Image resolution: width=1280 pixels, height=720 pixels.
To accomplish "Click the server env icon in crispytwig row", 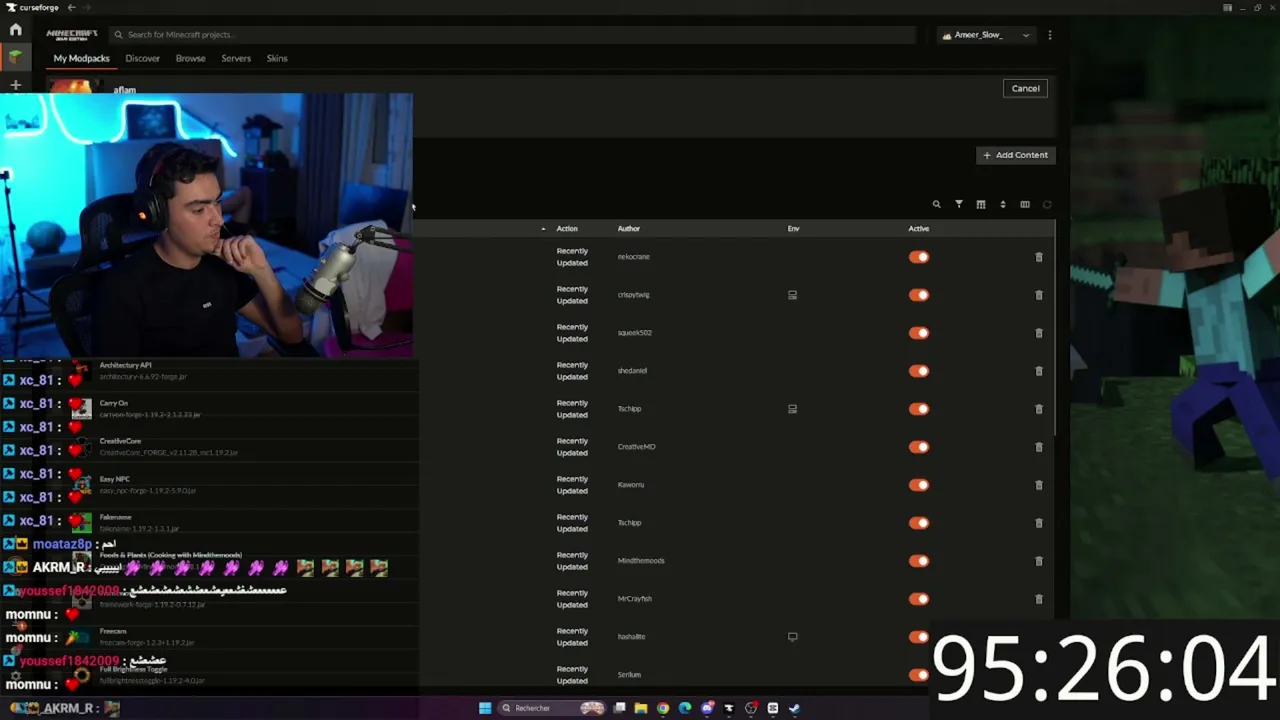I will click(x=792, y=295).
